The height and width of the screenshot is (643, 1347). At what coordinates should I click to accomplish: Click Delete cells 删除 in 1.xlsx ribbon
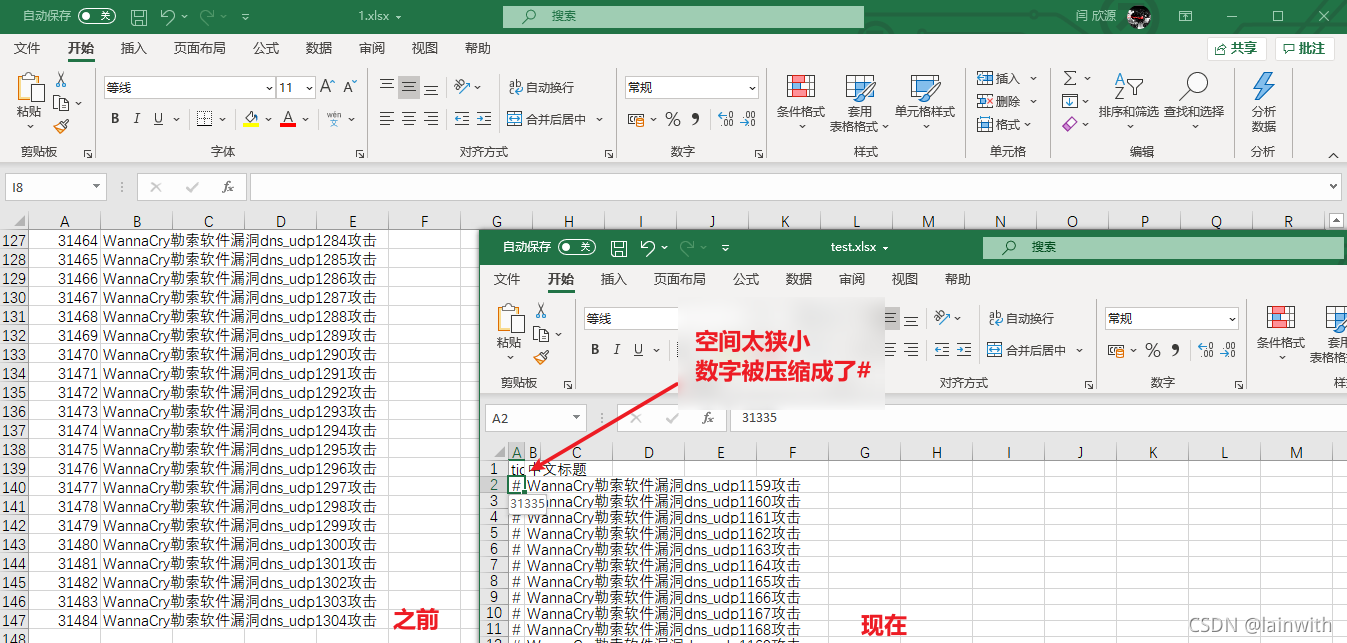click(1007, 101)
